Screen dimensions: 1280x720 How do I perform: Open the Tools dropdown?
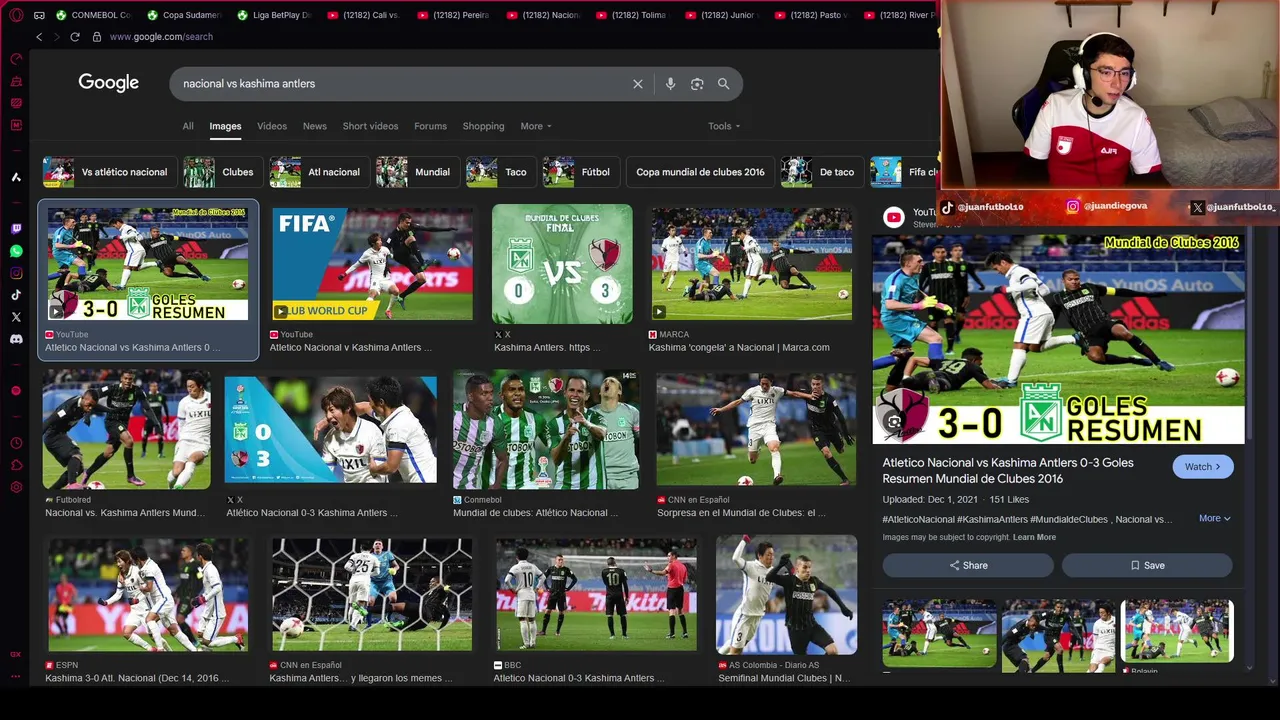(x=724, y=126)
